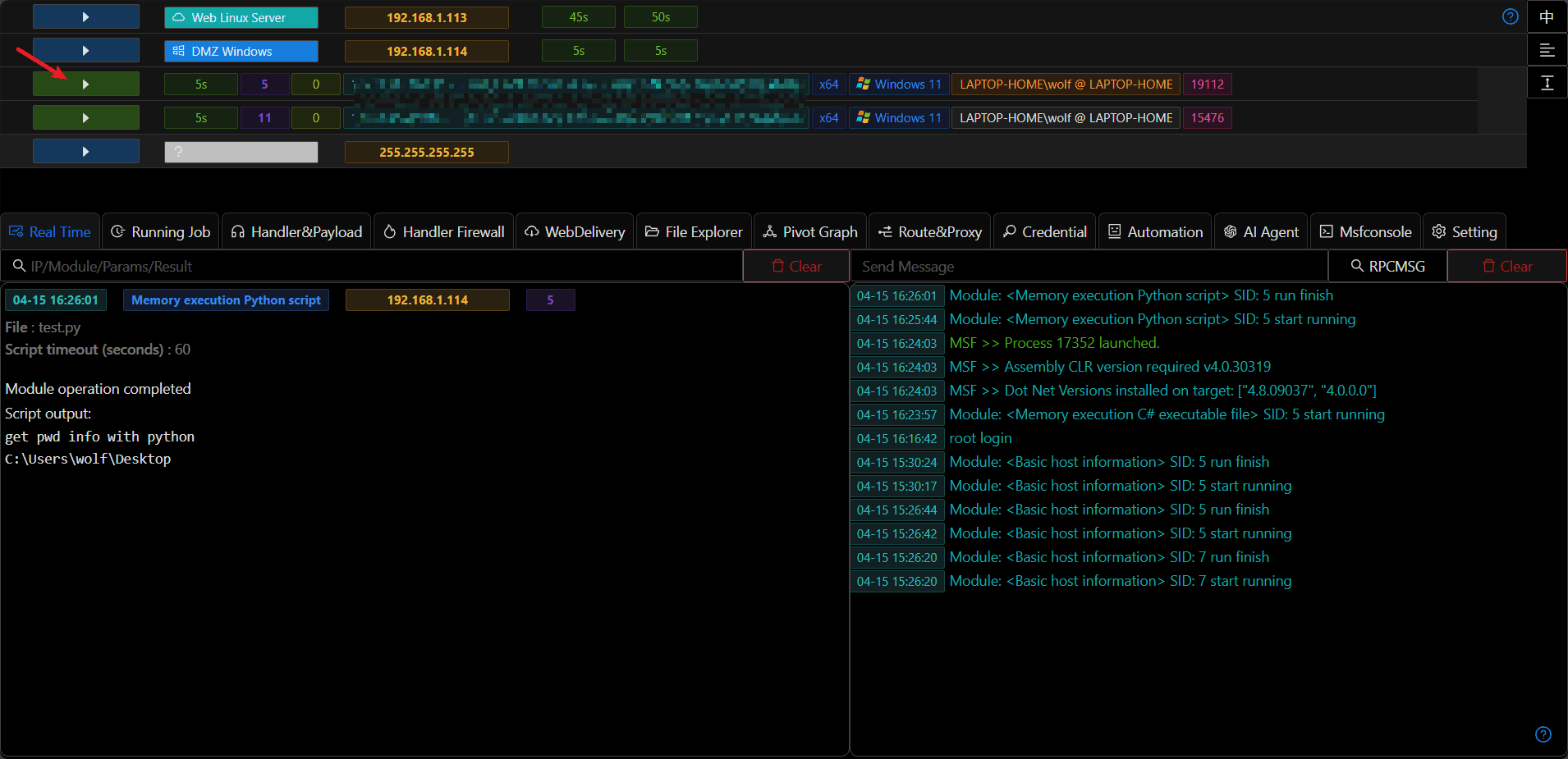The image size is (1568, 759).
Task: Open the AI Agent tab
Action: (1261, 232)
